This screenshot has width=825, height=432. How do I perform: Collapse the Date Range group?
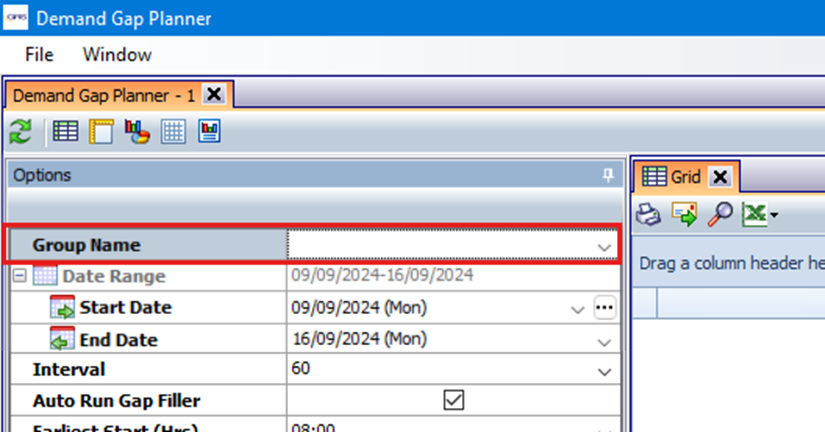tap(18, 277)
